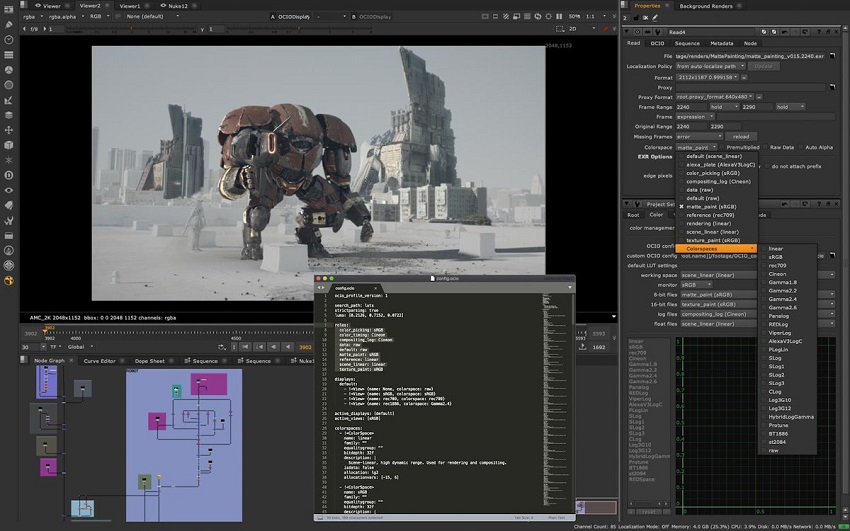Switch to the Viewer1 tab
The width and height of the screenshot is (850, 531).
click(x=129, y=6)
